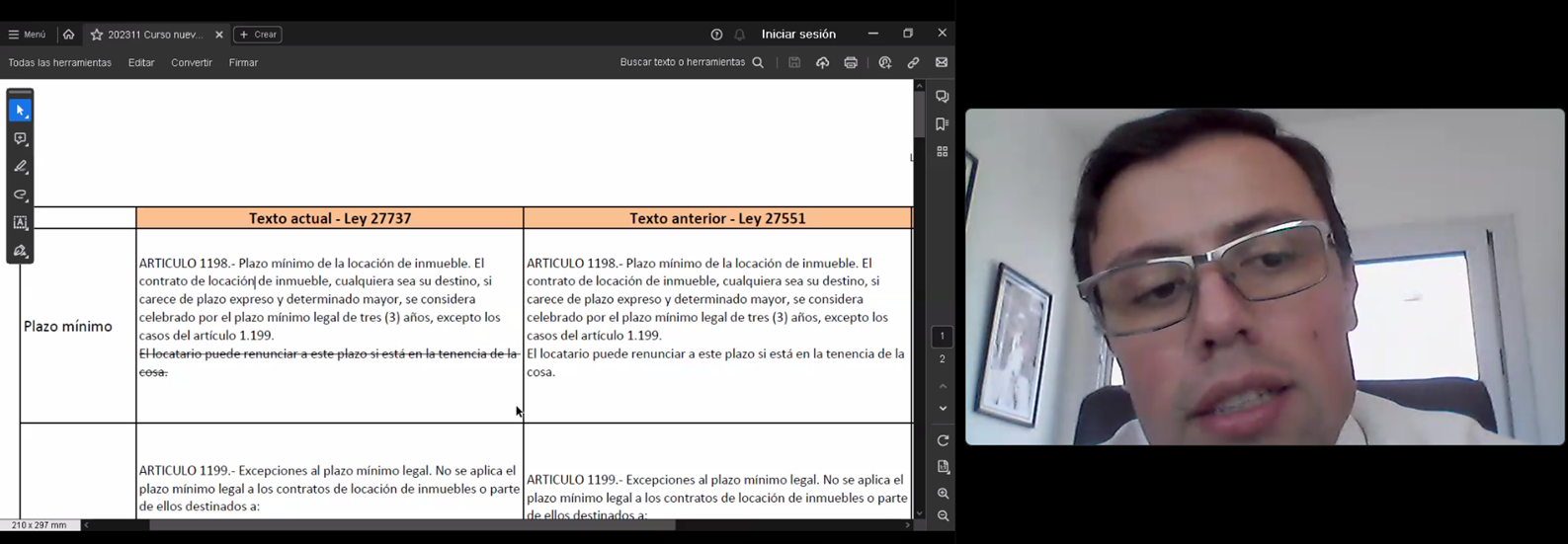Click the scroll left arrow at the bottom

point(86,525)
